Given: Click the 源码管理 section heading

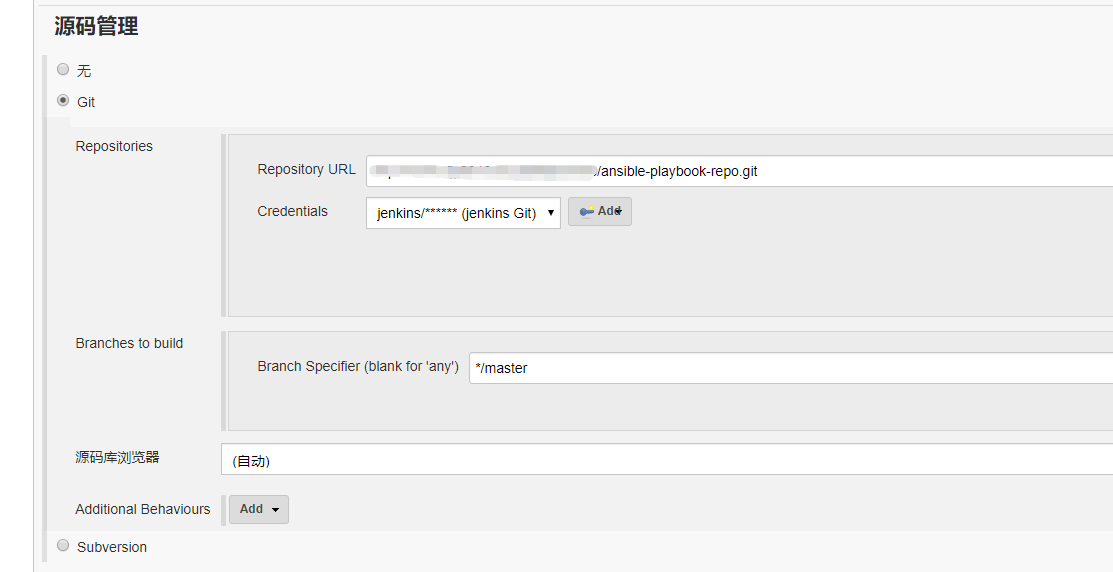Looking at the screenshot, I should tap(96, 27).
